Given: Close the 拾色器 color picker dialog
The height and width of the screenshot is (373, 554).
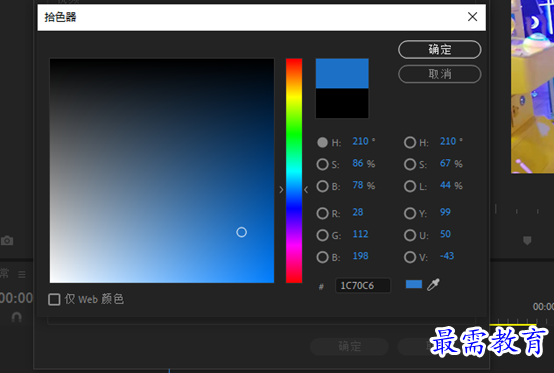Looking at the screenshot, I should 472,17.
